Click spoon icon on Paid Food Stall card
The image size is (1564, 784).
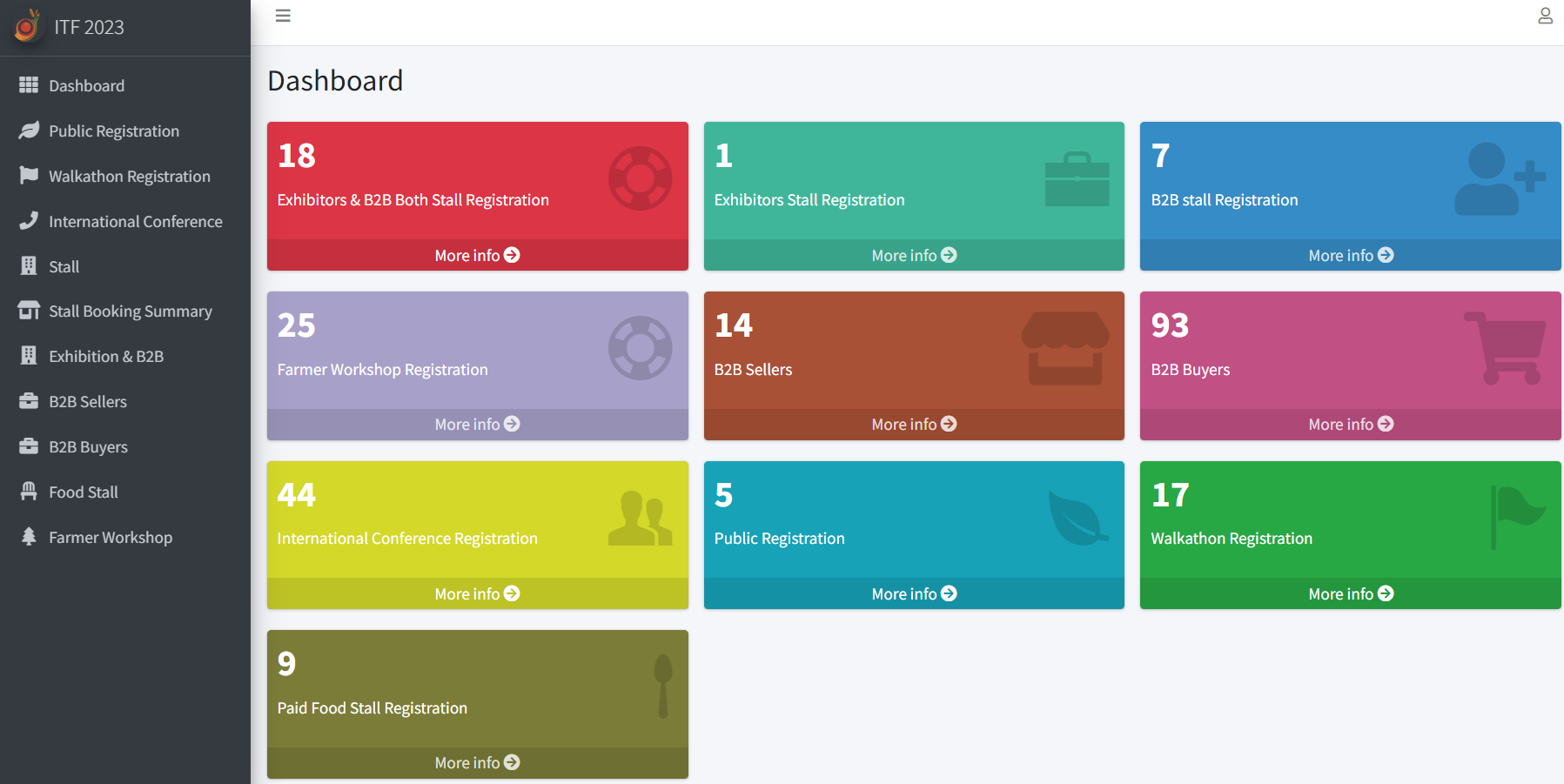click(663, 687)
